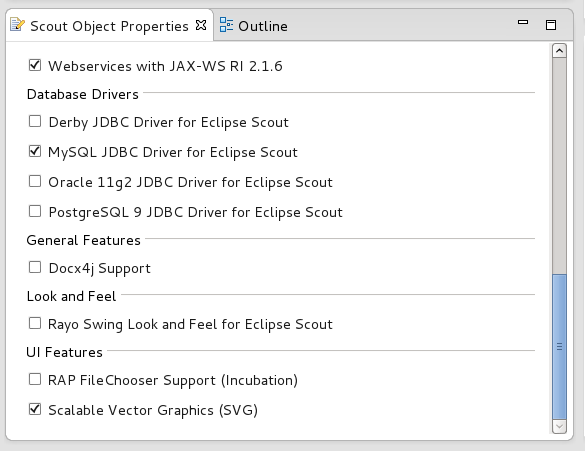585x451 pixels.
Task: Enable Oracle 11g2 JDBC Driver checkbox
Action: [35, 181]
